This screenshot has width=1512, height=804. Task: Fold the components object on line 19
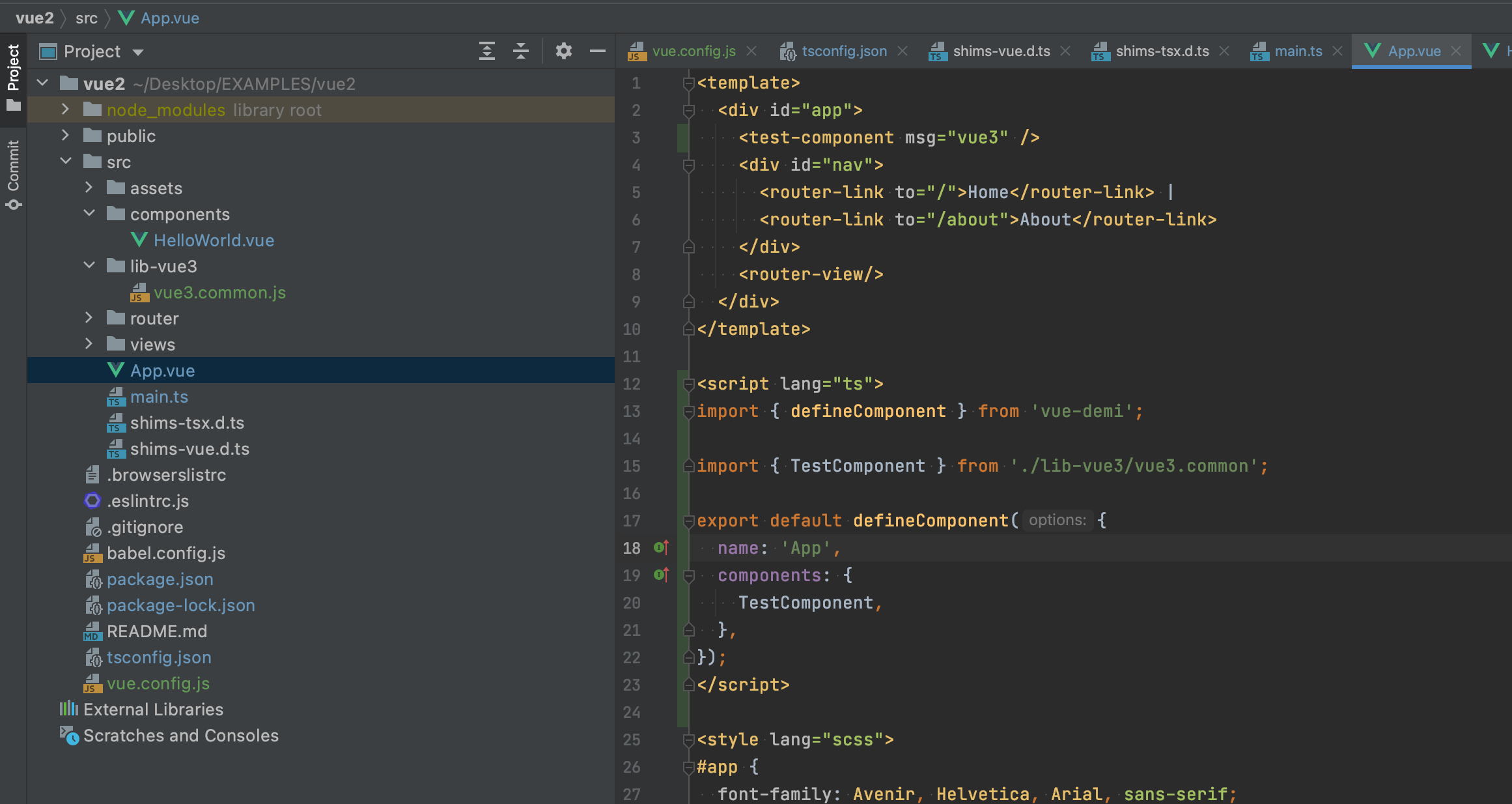pyautogui.click(x=688, y=575)
